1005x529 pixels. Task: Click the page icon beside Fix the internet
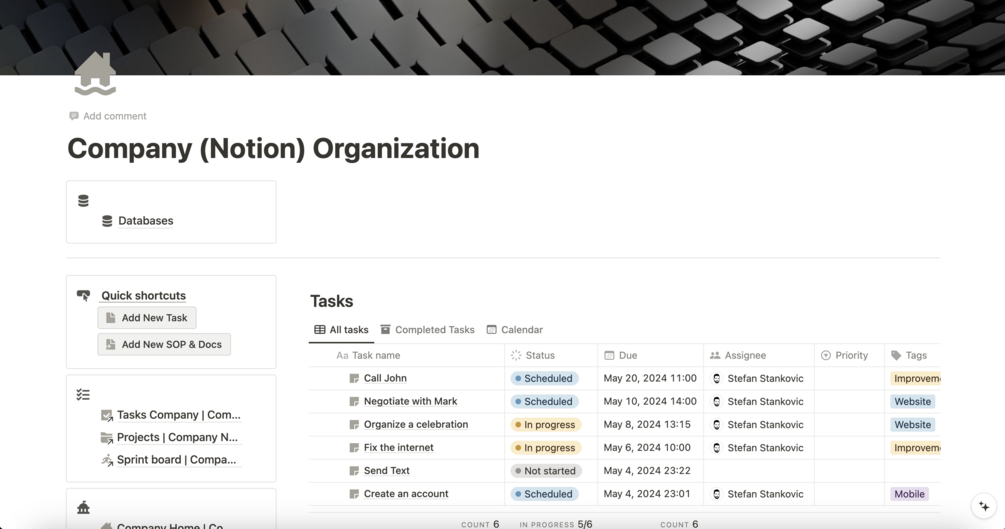point(354,448)
